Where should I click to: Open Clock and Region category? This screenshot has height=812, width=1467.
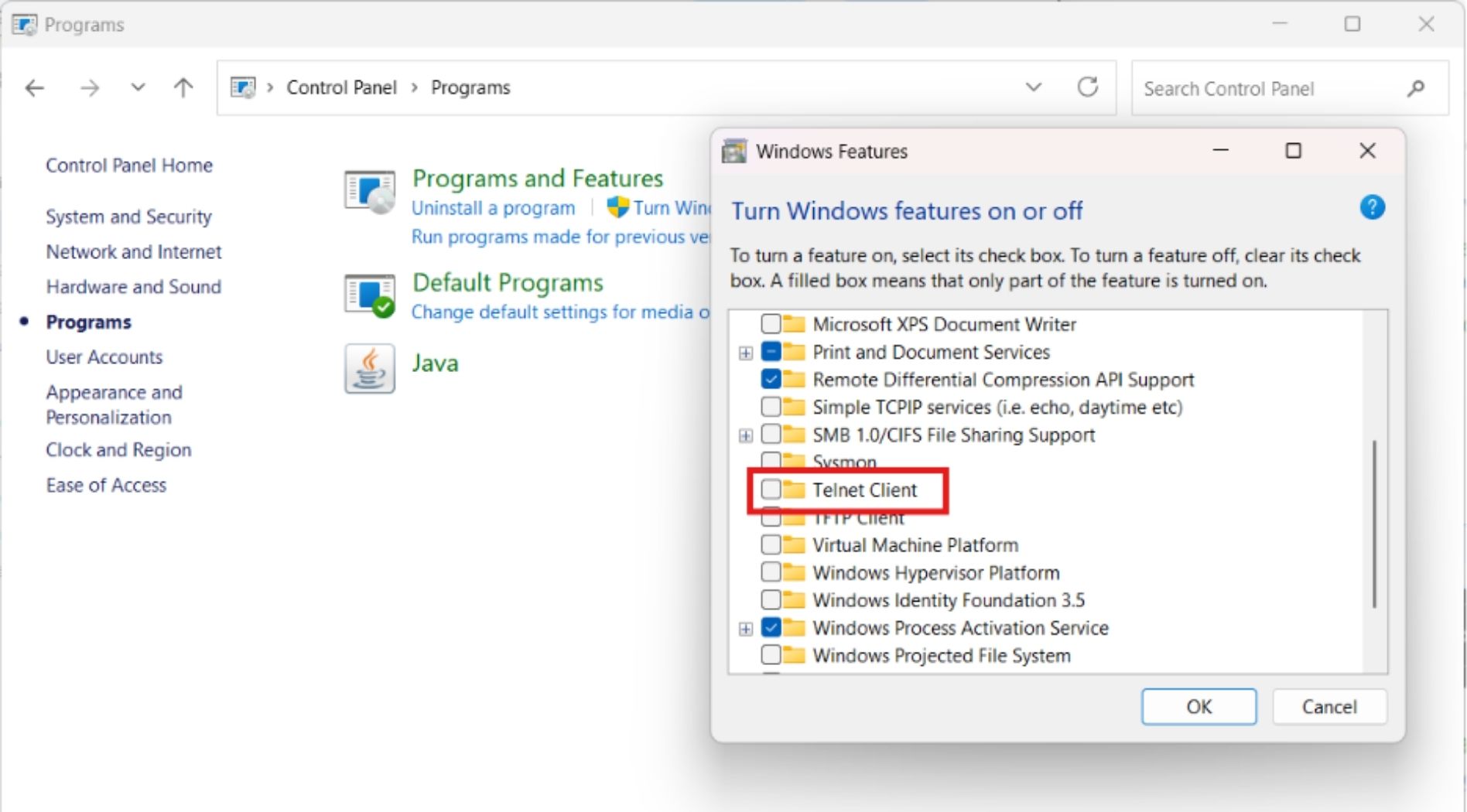coord(118,450)
